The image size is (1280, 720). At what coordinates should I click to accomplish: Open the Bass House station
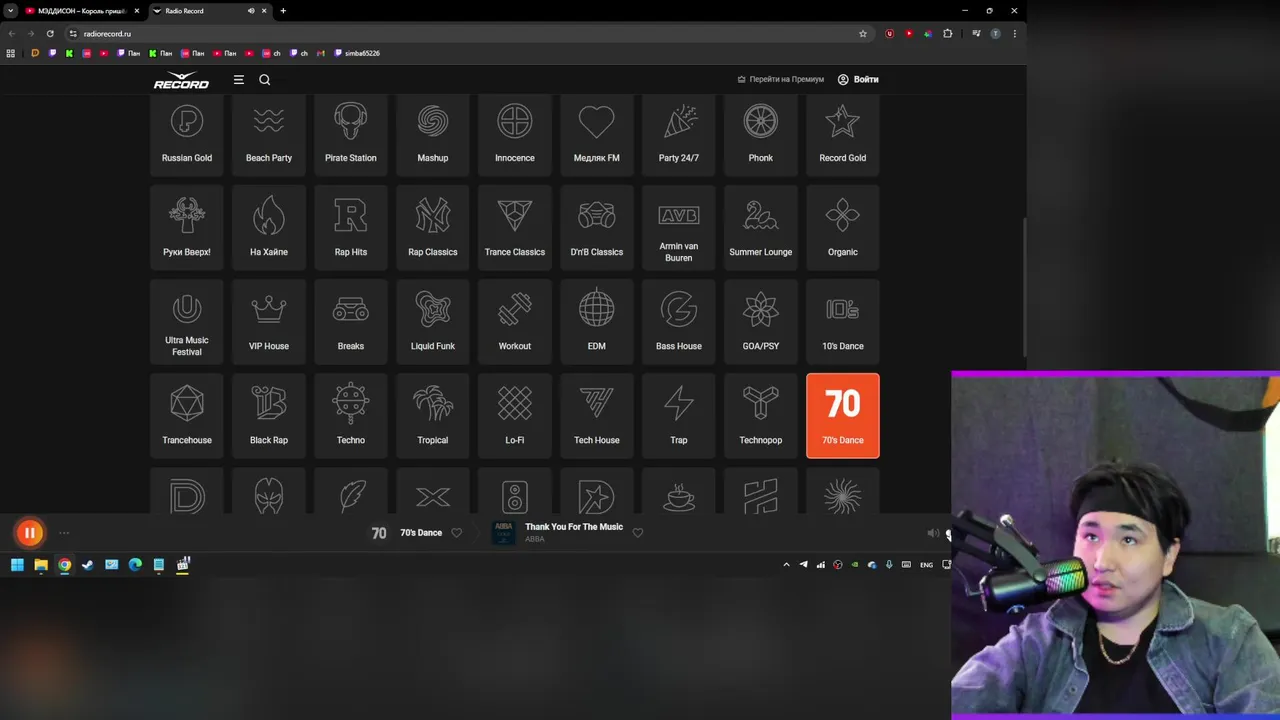point(679,321)
